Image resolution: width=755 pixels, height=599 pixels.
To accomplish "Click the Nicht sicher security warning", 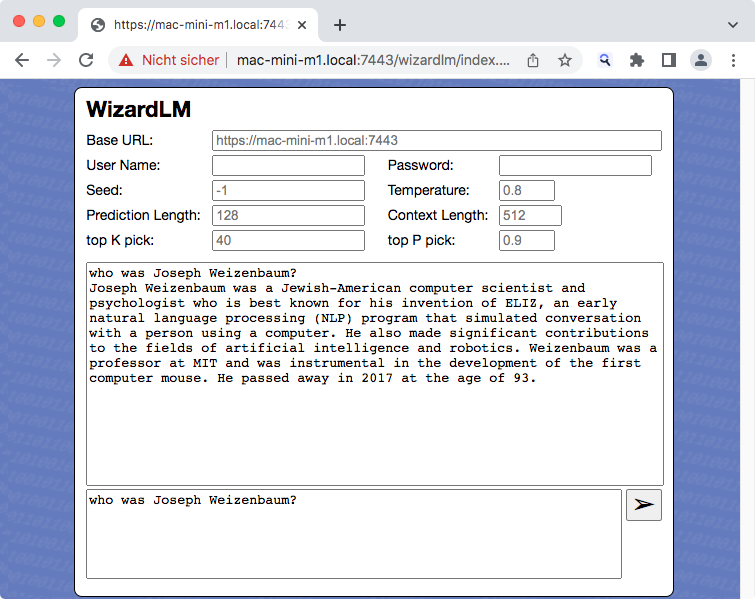I will (x=169, y=60).
